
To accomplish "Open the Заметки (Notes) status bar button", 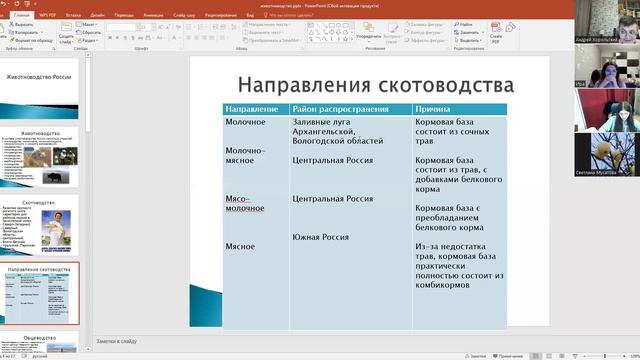I will click(476, 356).
